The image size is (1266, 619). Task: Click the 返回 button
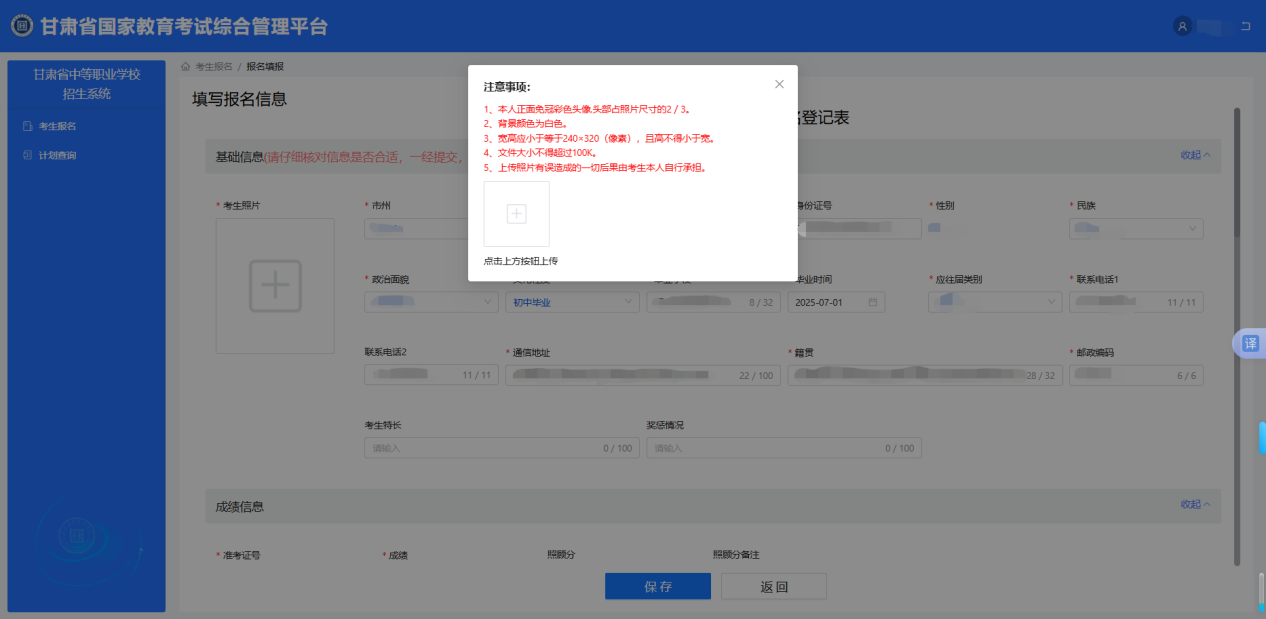click(773, 587)
